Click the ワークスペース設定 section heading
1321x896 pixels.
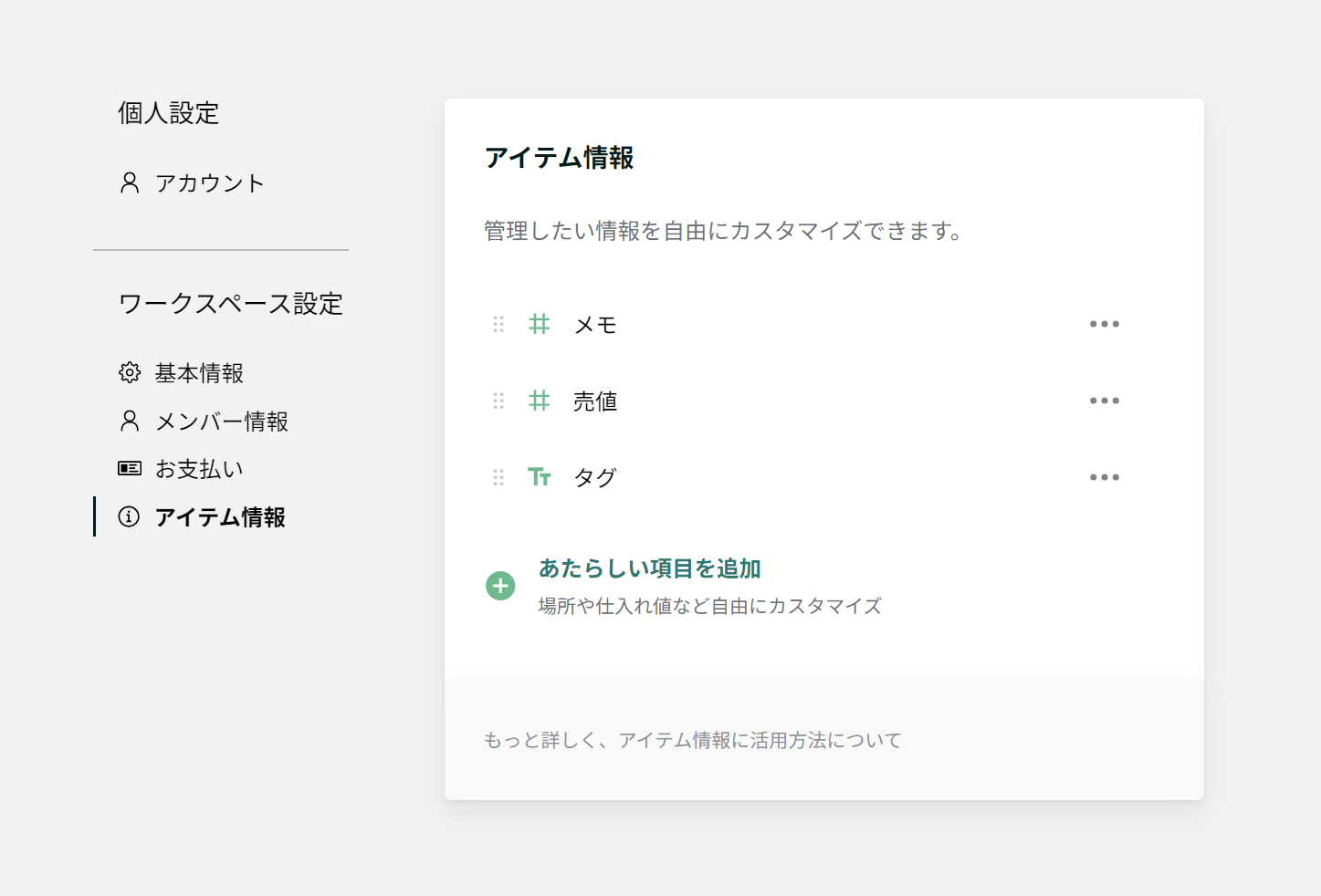(x=231, y=304)
